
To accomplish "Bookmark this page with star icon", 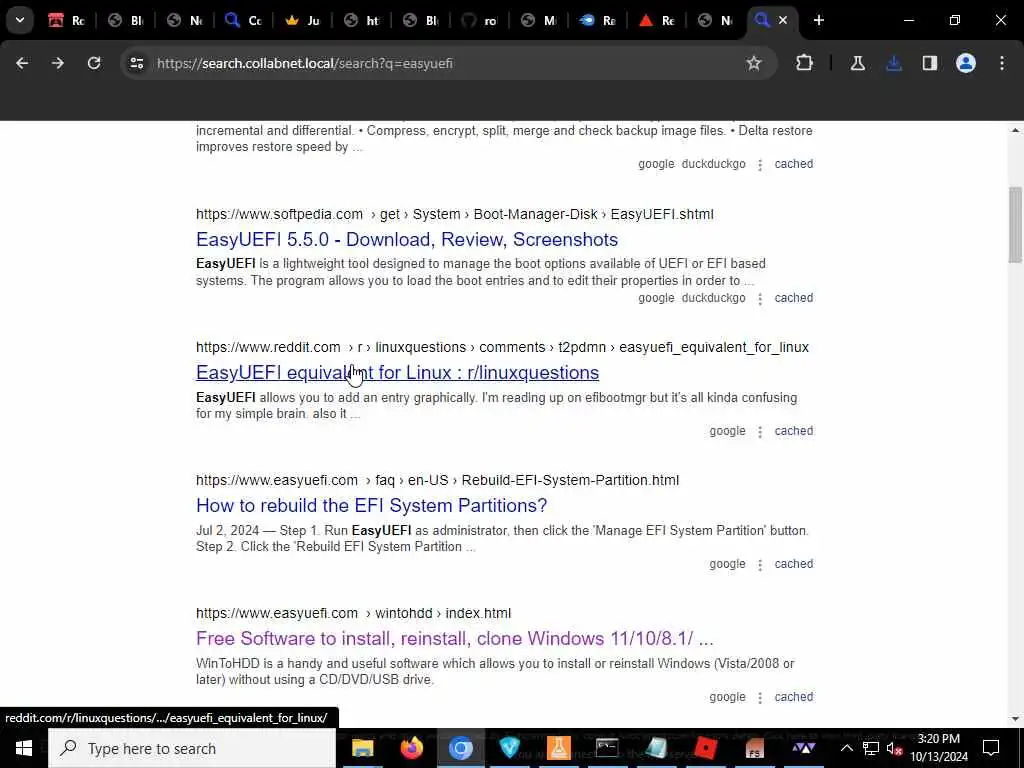I will (x=754, y=63).
